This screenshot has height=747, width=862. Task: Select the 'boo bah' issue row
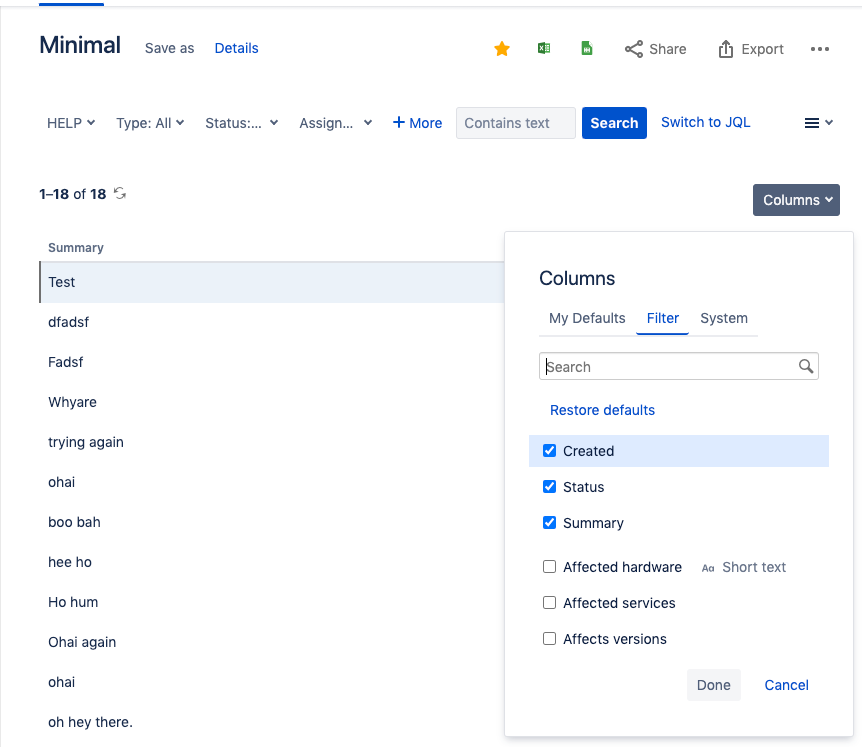coord(272,522)
